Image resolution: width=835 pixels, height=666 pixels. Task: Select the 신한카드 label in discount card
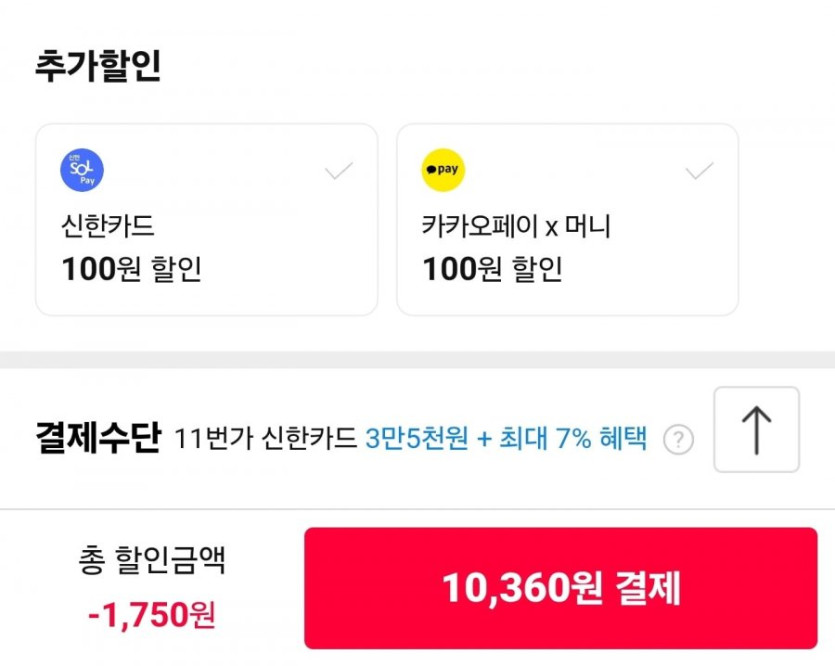[108, 227]
